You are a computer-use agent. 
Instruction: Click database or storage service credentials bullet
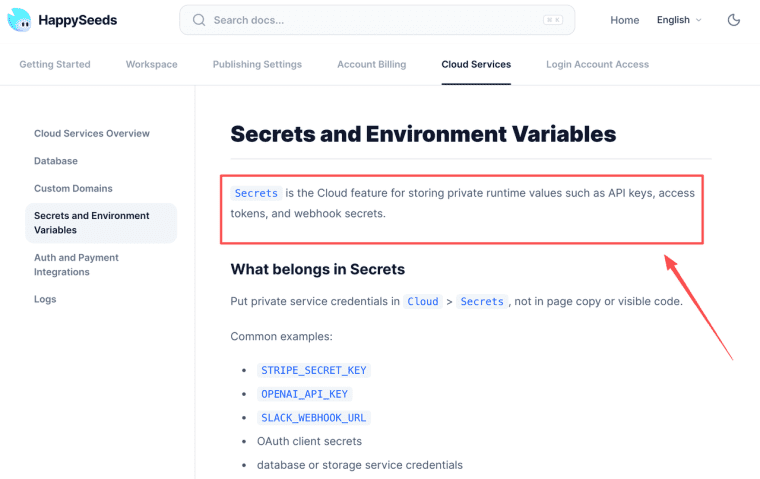coord(360,465)
